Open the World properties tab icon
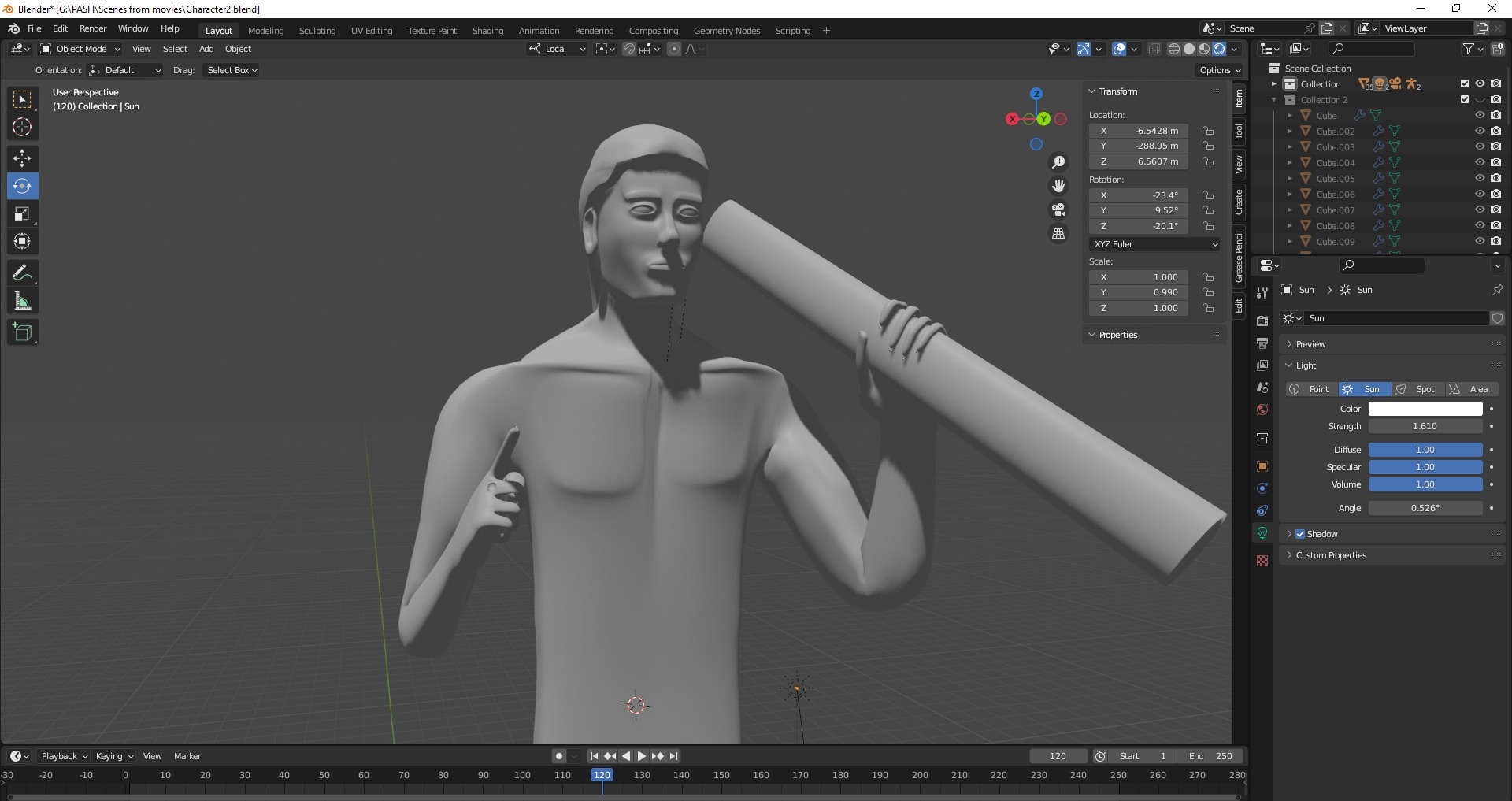Viewport: 1512px width, 801px height. (x=1262, y=410)
